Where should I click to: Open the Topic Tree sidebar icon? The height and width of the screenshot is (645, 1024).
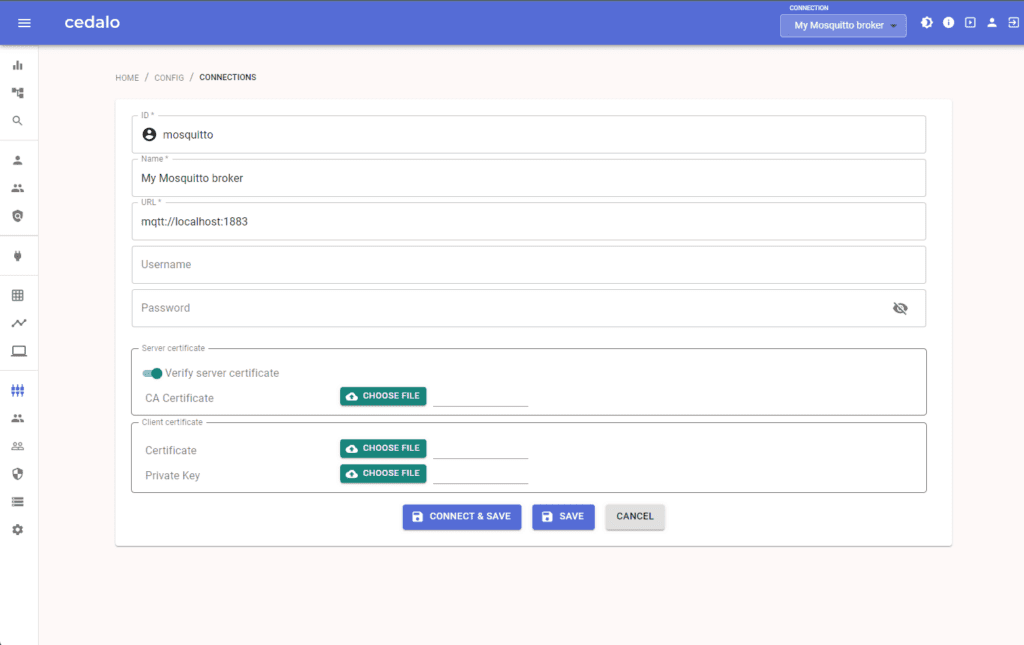coord(18,92)
